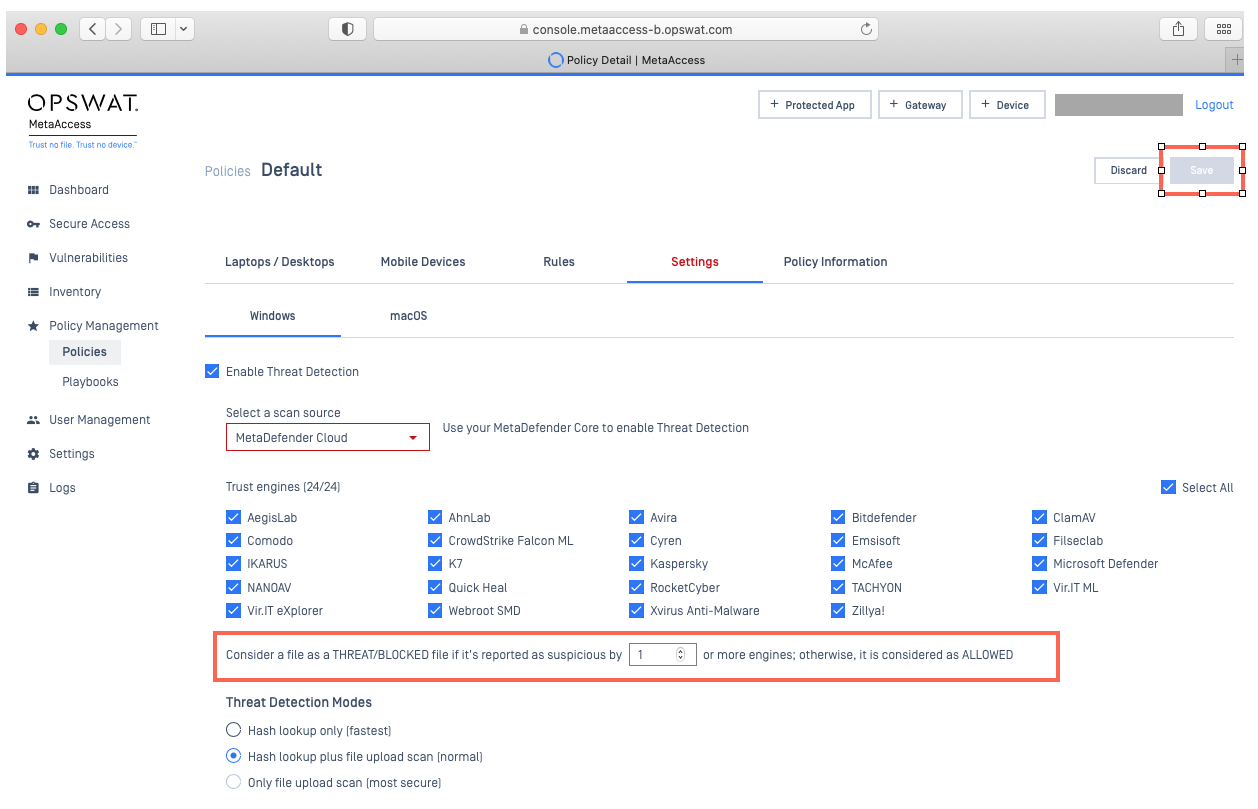This screenshot has width=1258, height=809.
Task: Click the Trust engines (24/24) label
Action: [x=283, y=487]
